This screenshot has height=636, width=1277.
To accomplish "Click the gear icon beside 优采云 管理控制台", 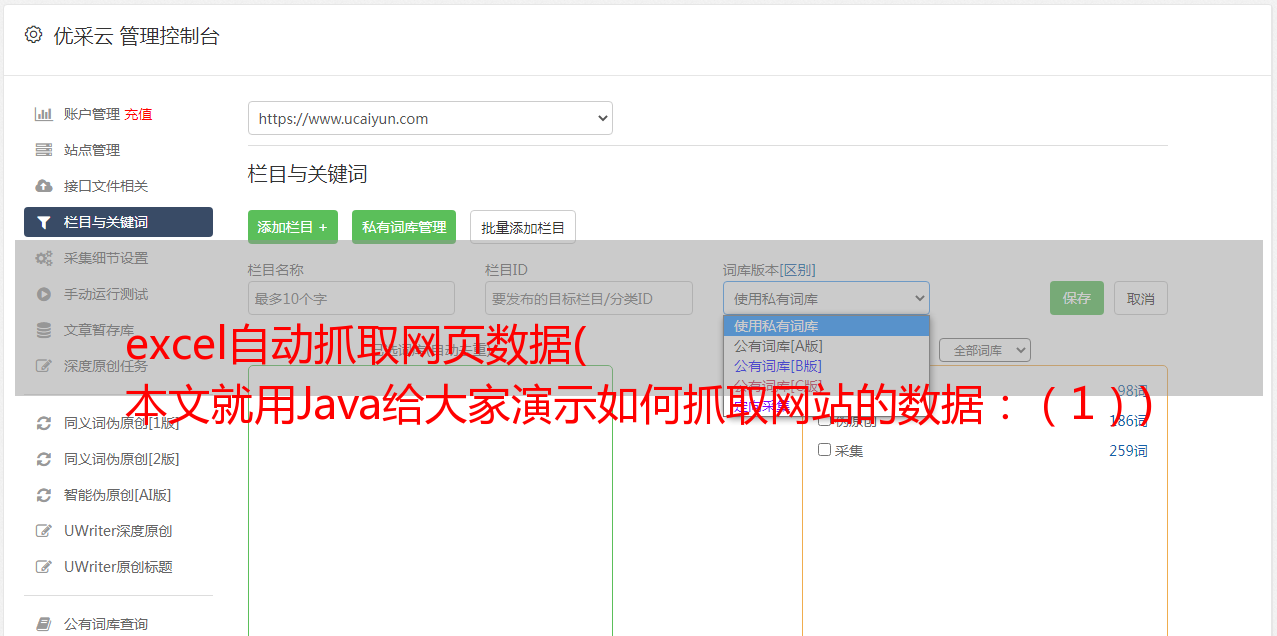I will (33, 35).
